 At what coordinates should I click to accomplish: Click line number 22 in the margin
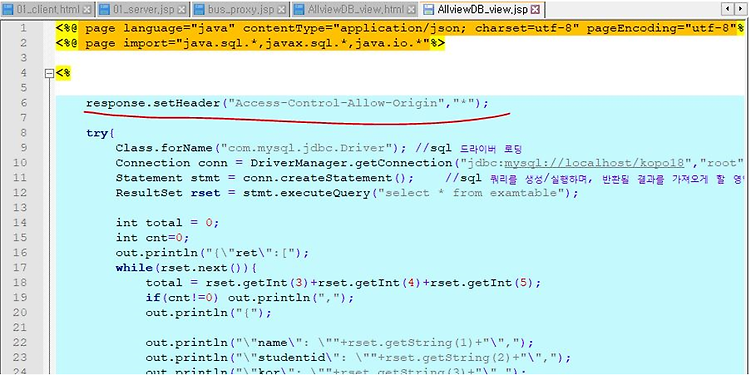coord(21,342)
